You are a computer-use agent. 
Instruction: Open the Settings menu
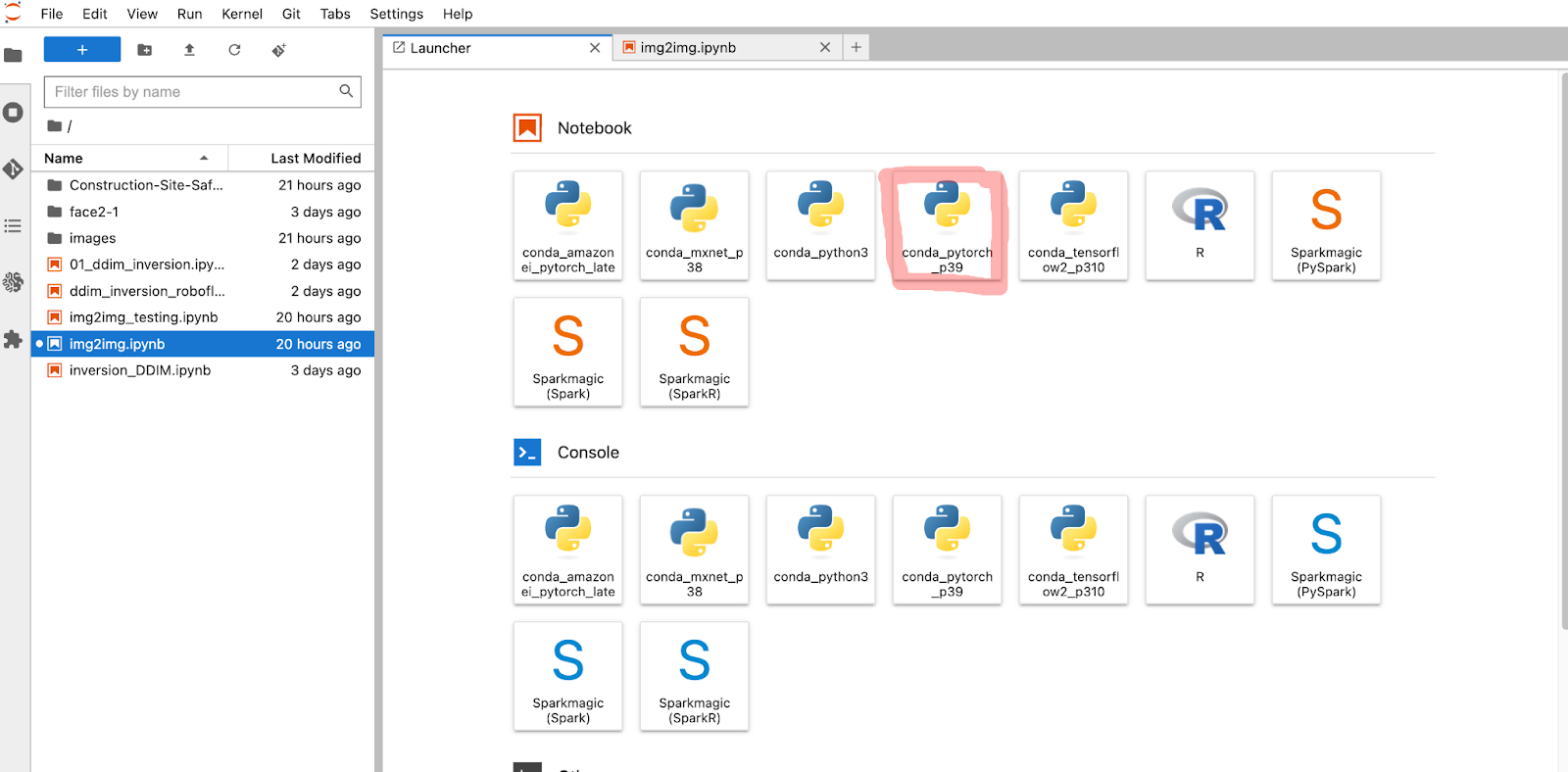[x=397, y=14]
